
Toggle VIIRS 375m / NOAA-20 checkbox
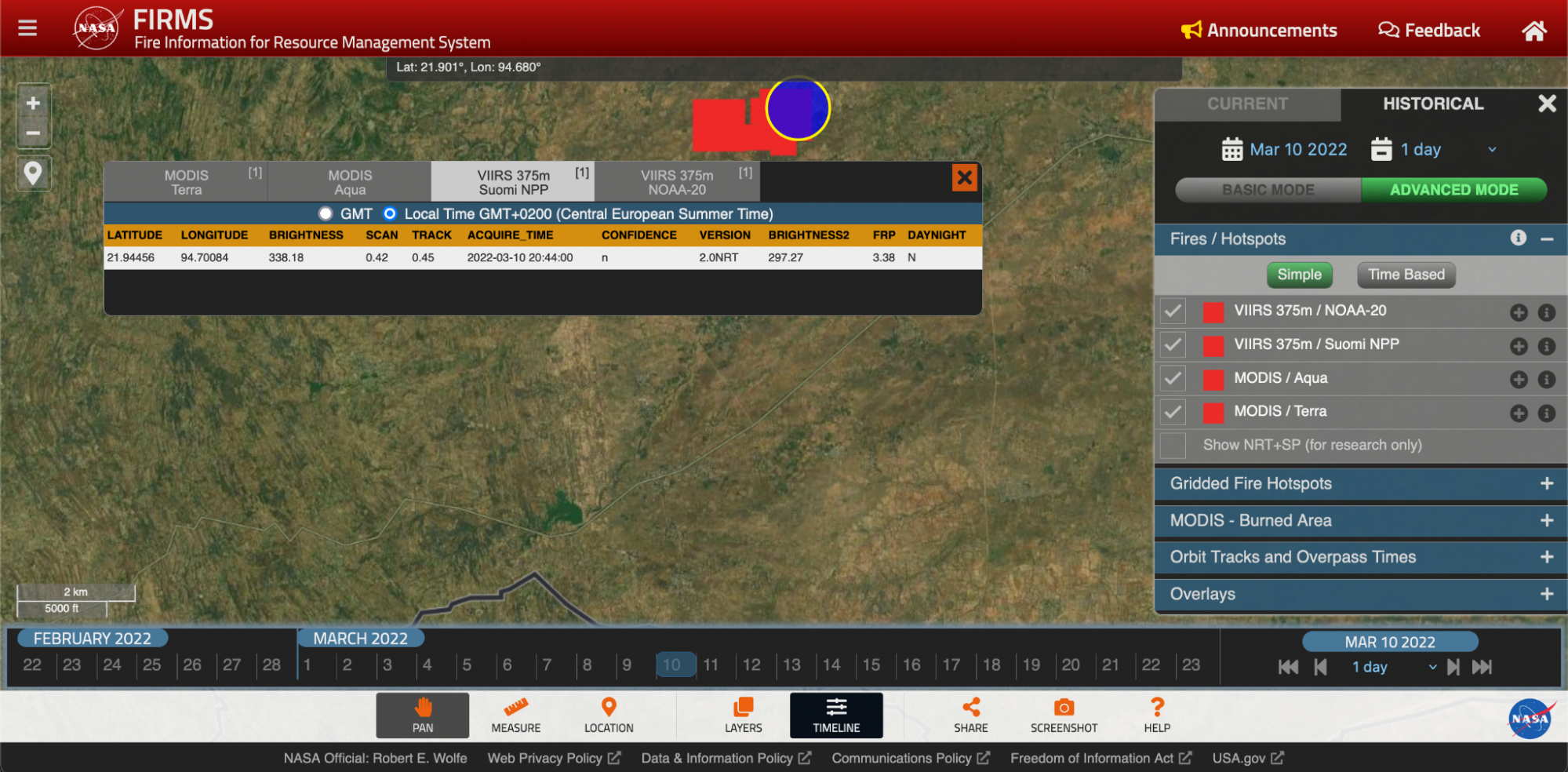pos(1173,311)
